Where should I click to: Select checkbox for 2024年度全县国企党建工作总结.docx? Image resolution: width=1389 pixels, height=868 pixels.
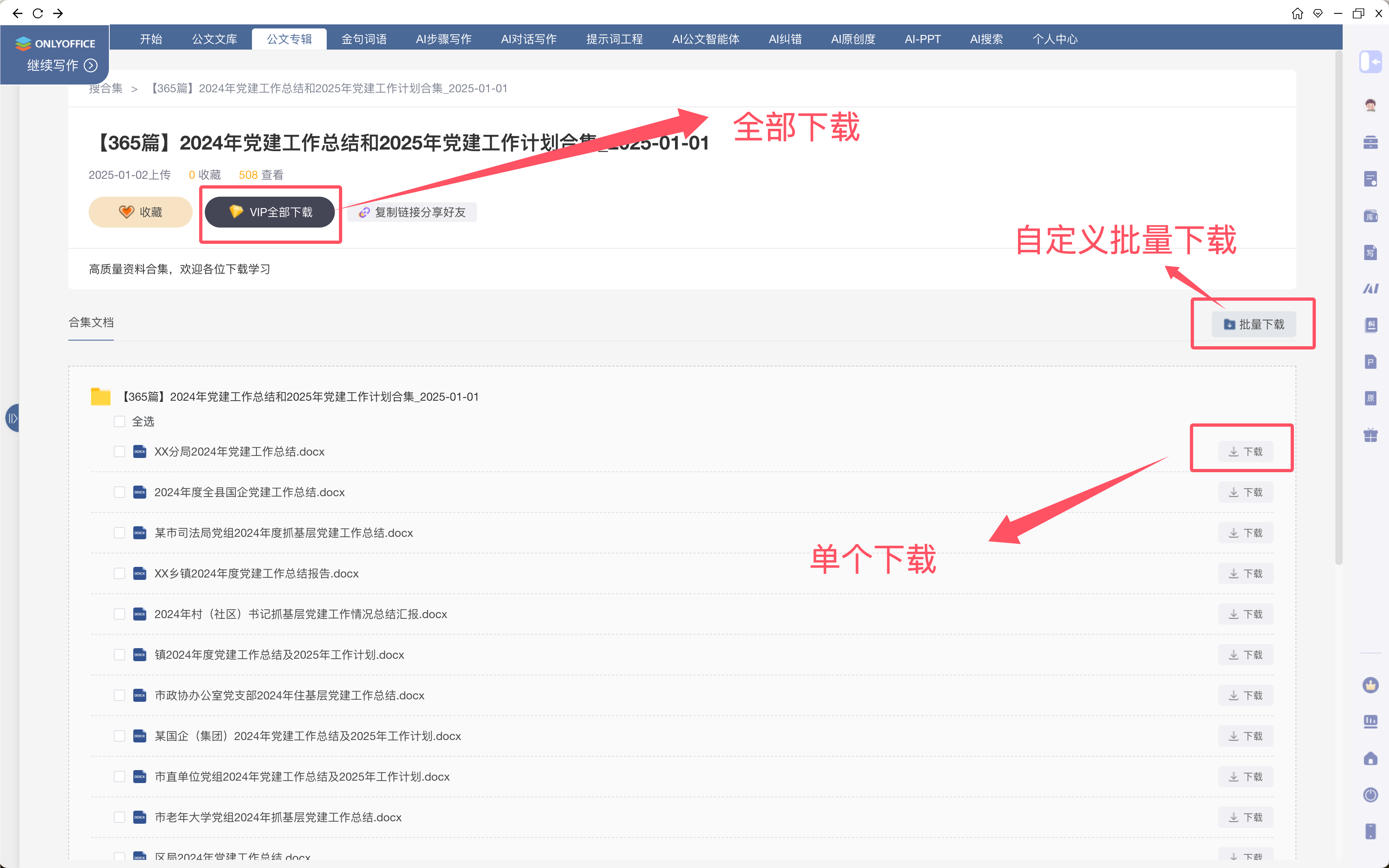(119, 492)
